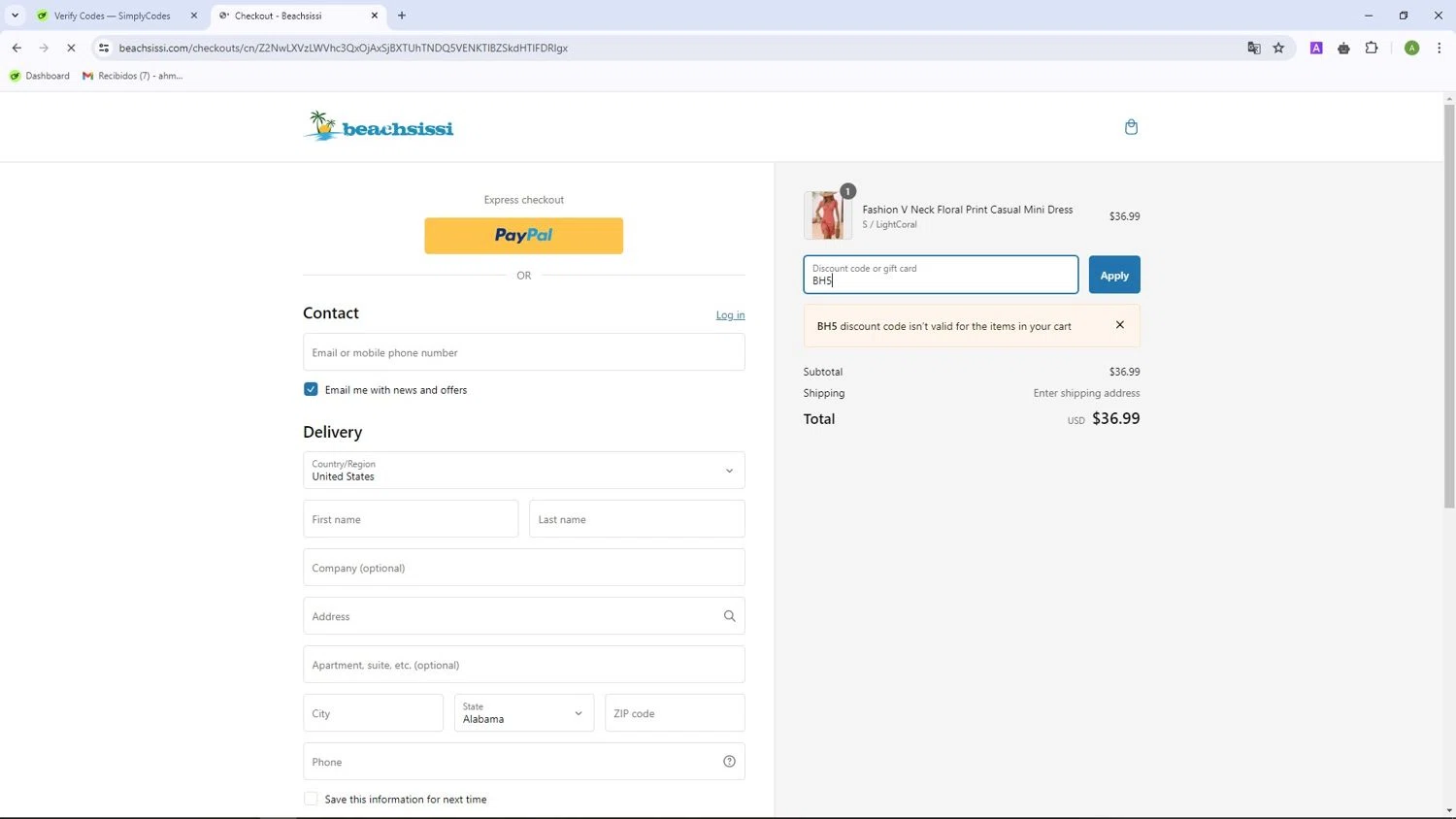Click the First name field
This screenshot has height=819, width=1456.
411,519
